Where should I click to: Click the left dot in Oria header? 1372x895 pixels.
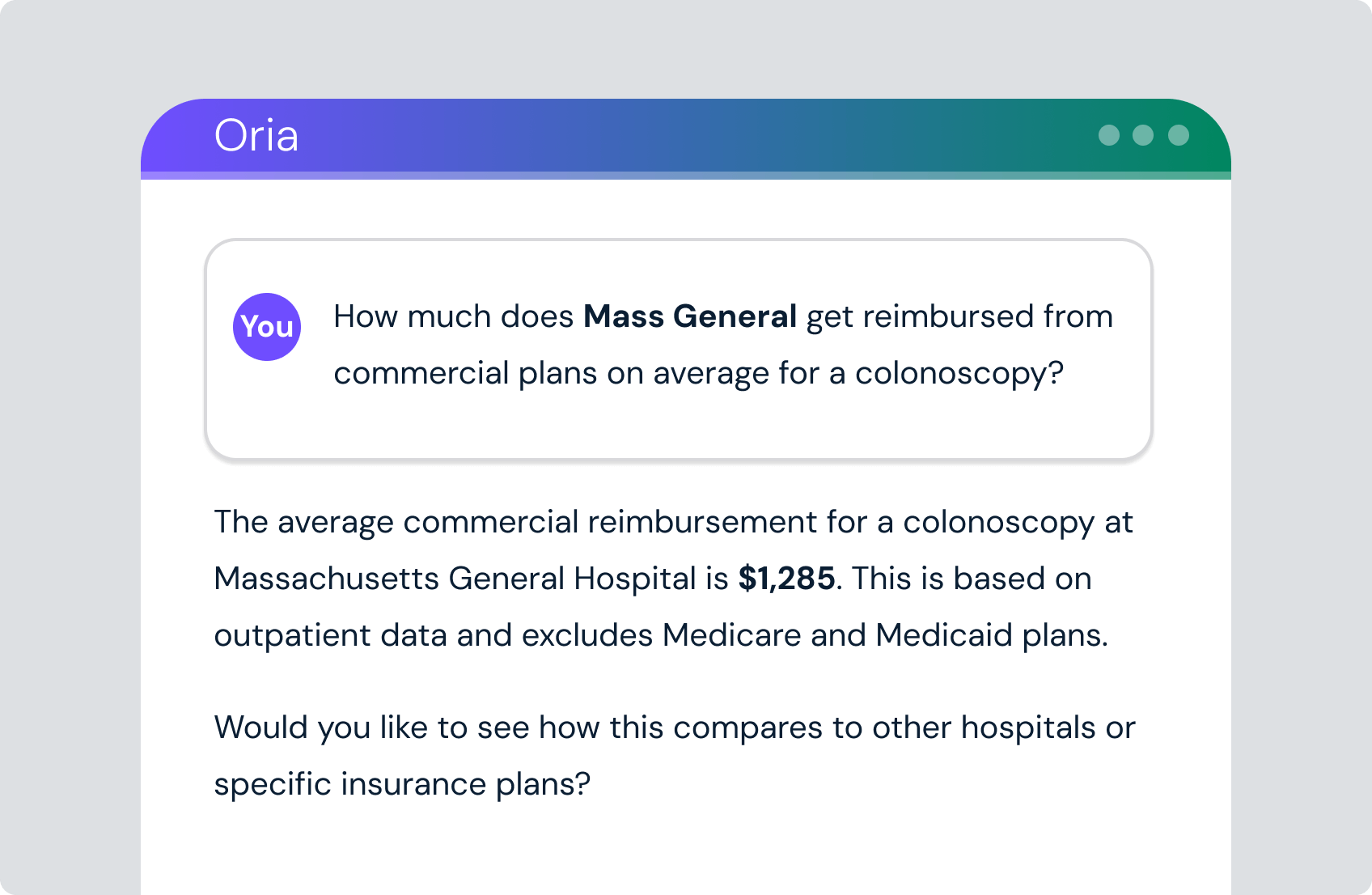(1108, 135)
